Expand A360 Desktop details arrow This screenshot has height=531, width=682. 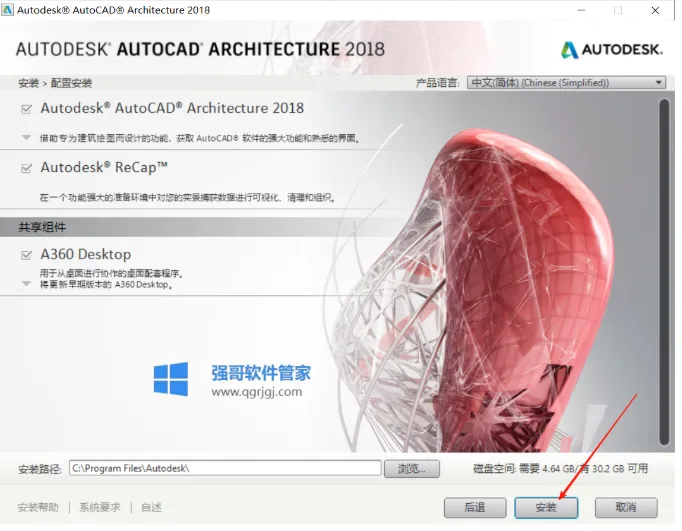coord(26,284)
